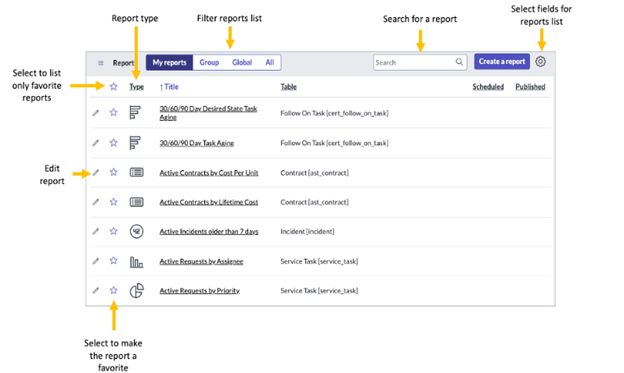
Task: Open Active Requests by Assignee link
Action: (201, 262)
